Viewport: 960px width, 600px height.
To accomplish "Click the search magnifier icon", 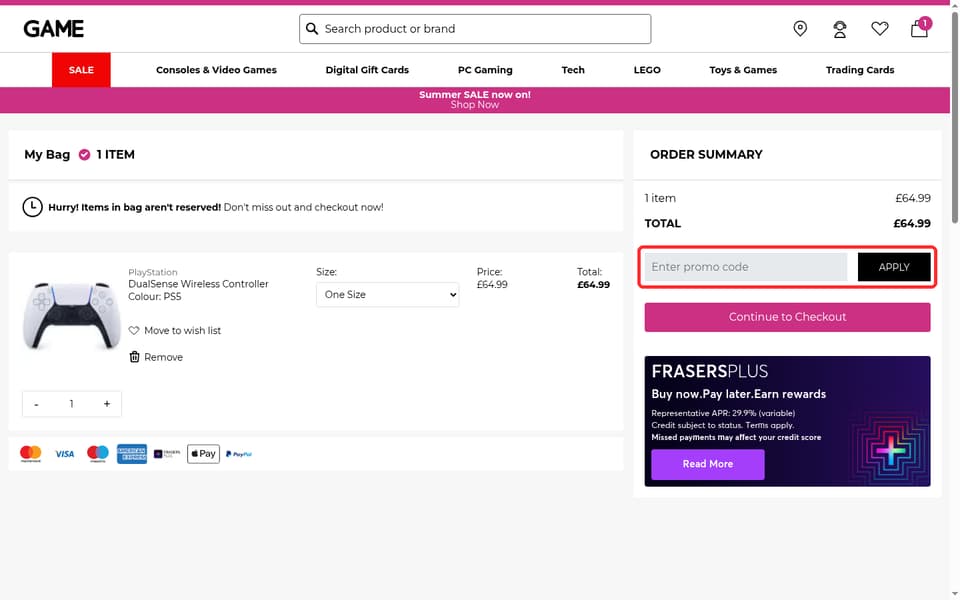I will click(x=312, y=29).
